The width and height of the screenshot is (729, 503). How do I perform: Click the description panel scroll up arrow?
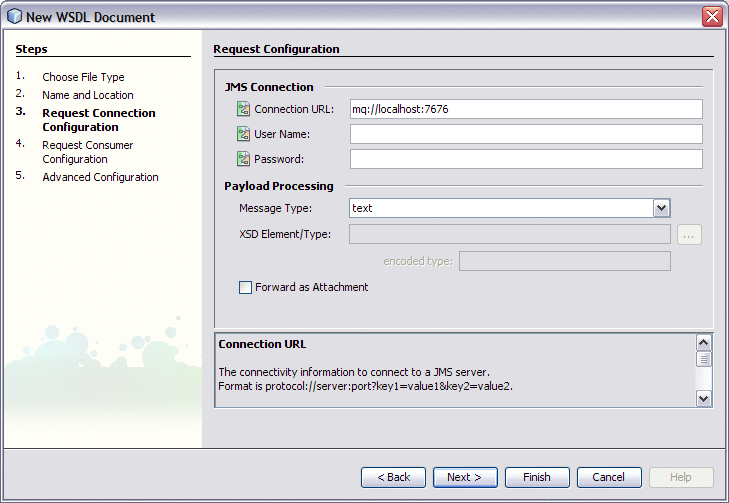click(x=703, y=343)
